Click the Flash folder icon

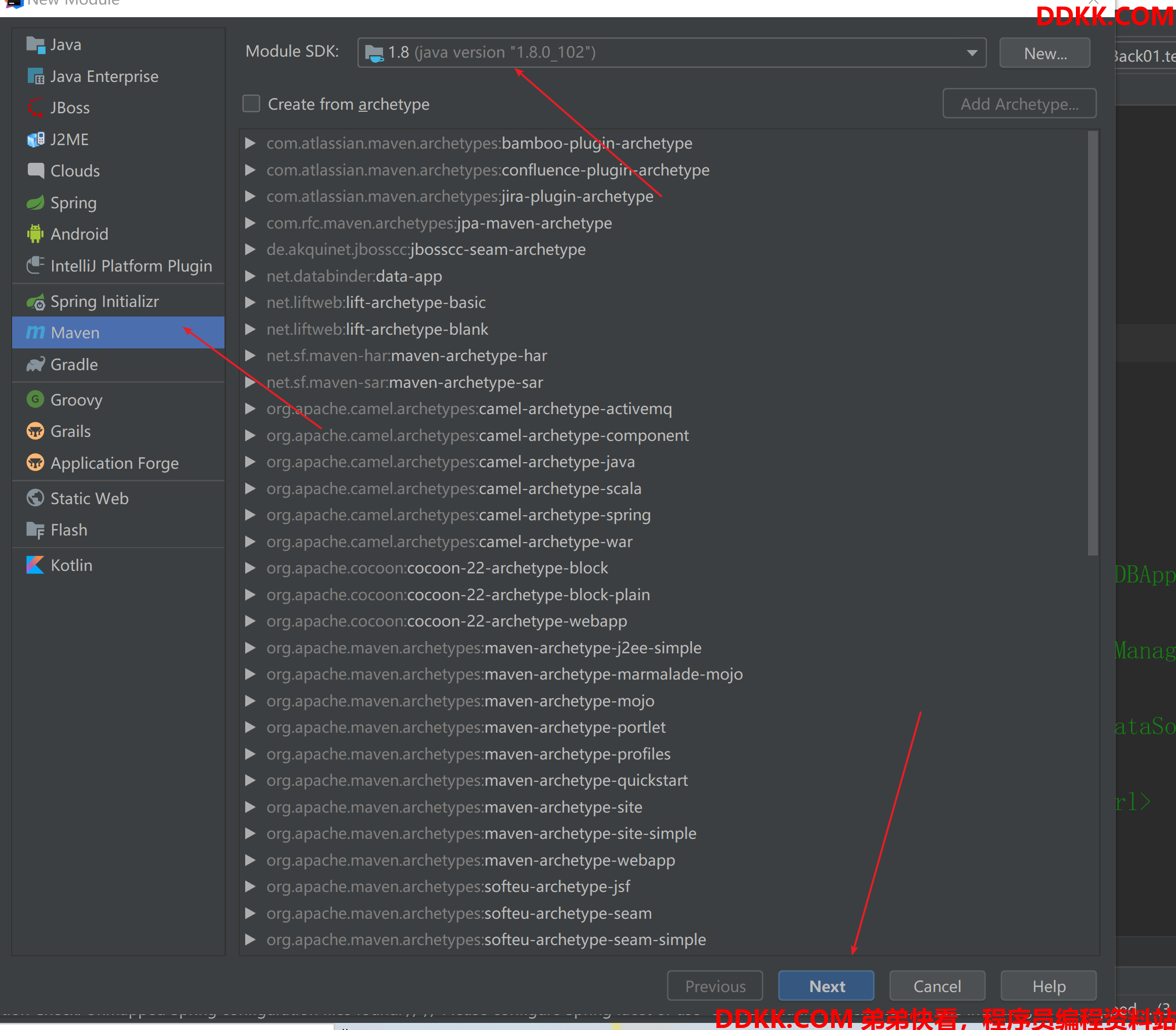(x=35, y=530)
